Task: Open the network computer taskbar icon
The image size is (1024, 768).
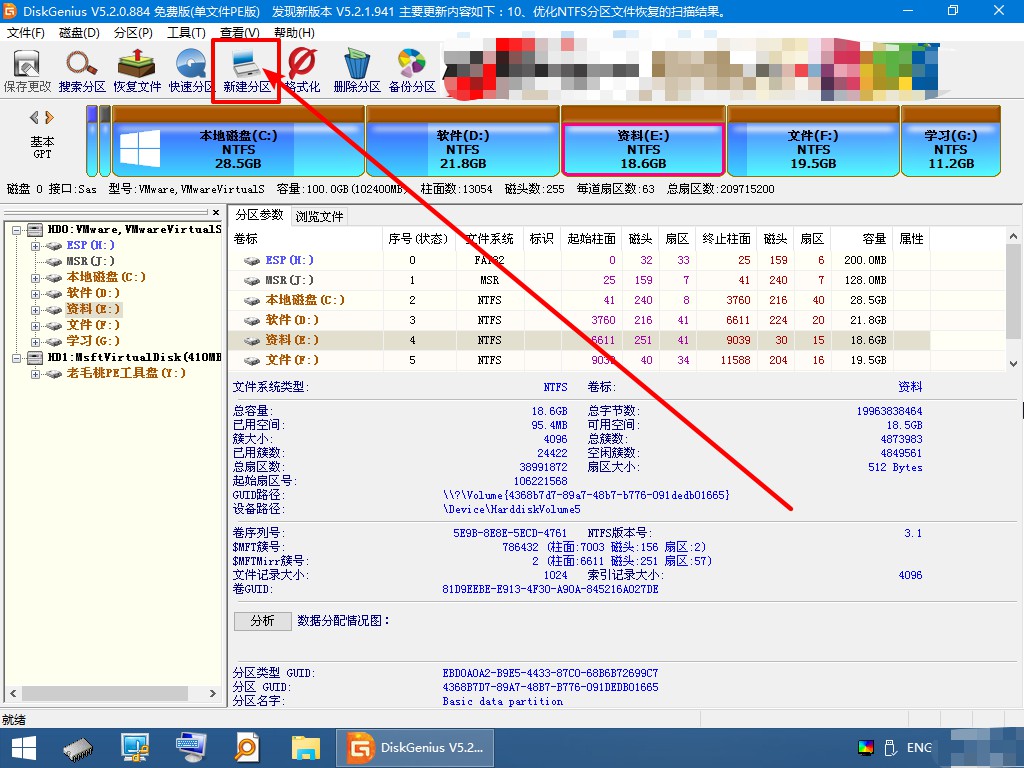Action: click(135, 748)
